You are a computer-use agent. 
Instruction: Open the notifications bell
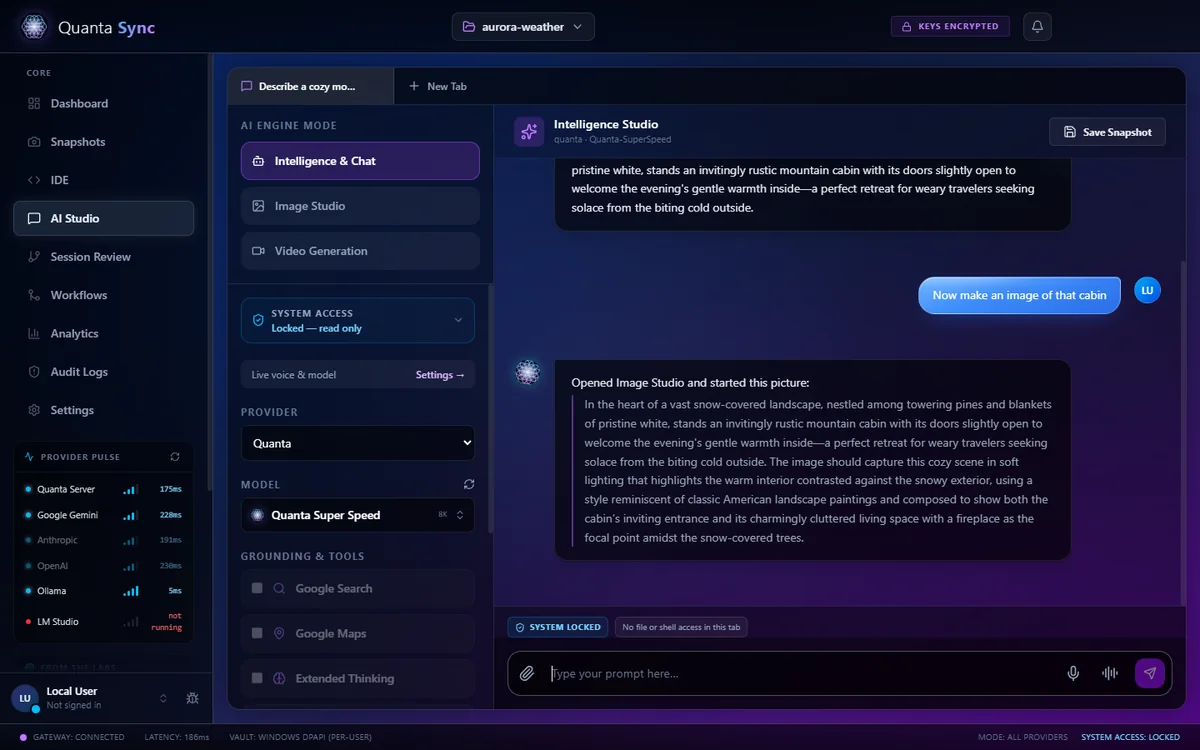pos(1037,27)
